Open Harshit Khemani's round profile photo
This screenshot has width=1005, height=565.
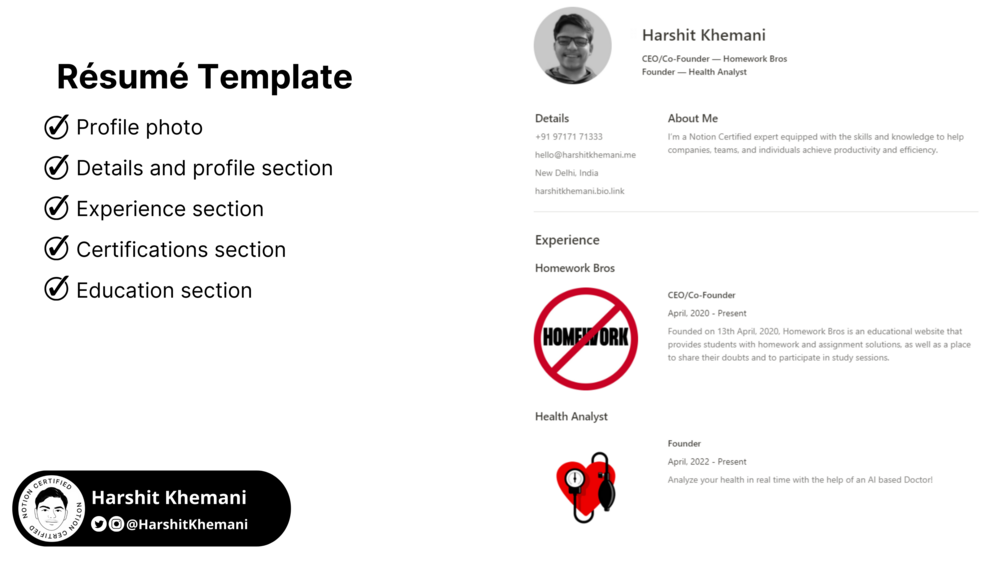coord(573,46)
